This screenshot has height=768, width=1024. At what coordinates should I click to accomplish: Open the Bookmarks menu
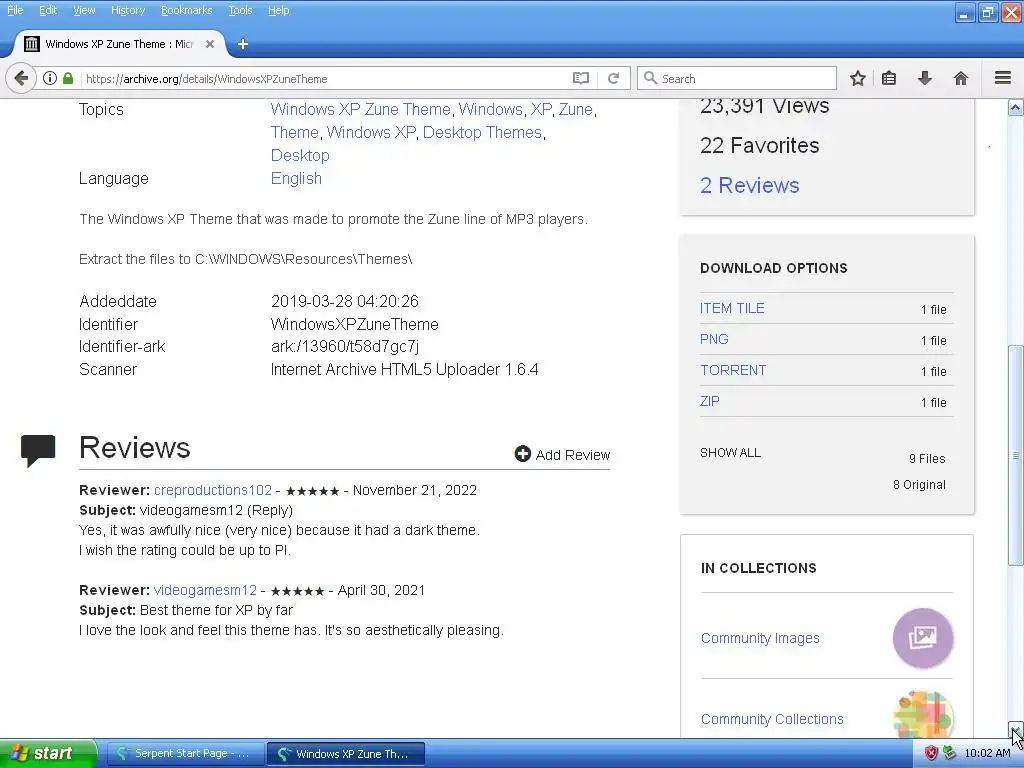(186, 10)
